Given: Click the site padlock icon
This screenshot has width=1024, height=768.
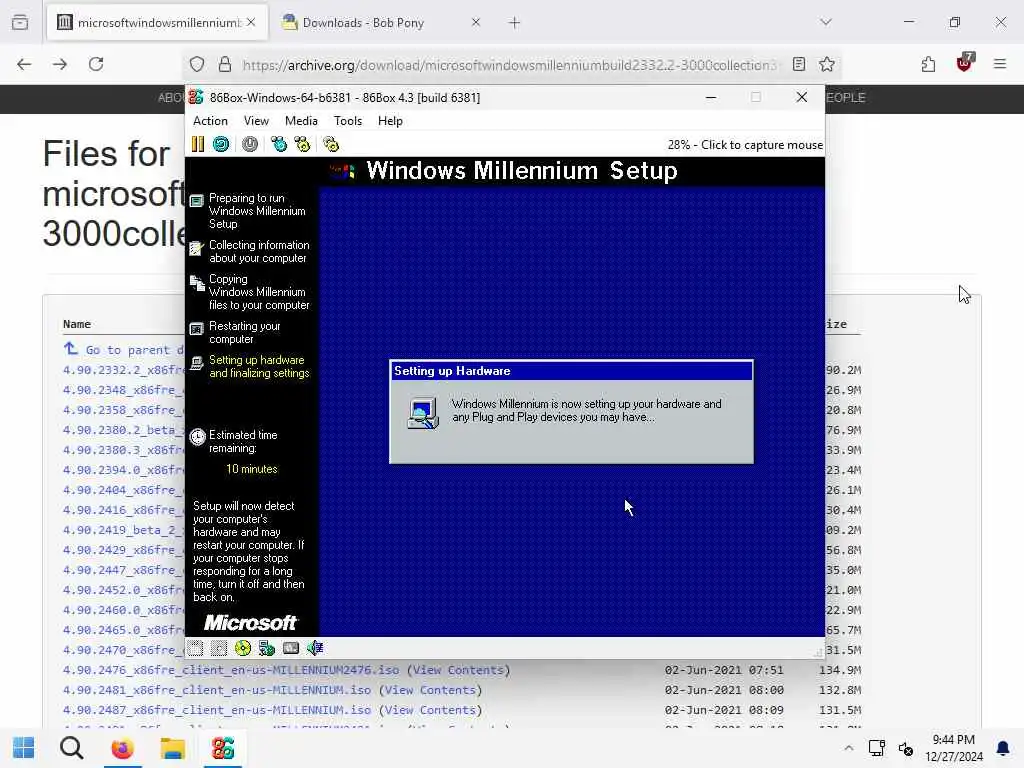Looking at the screenshot, I should click(x=225, y=64).
